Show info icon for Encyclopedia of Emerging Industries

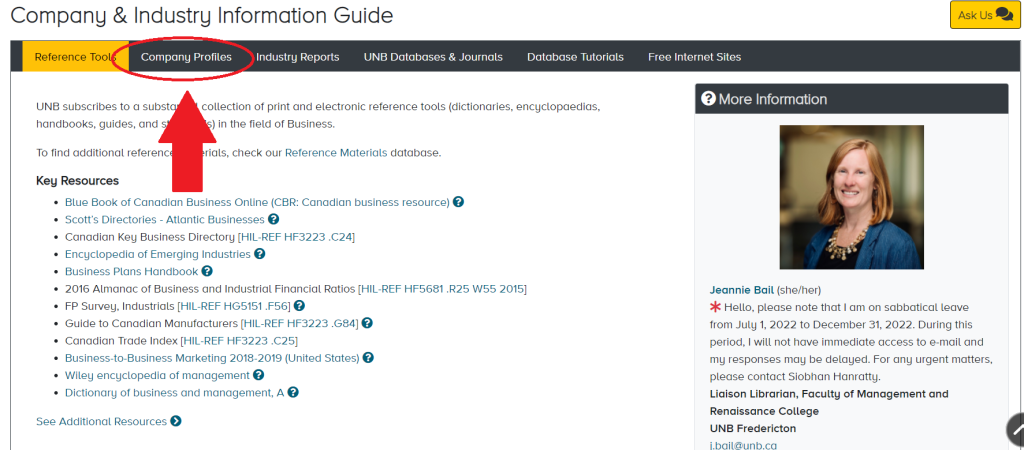(x=259, y=254)
